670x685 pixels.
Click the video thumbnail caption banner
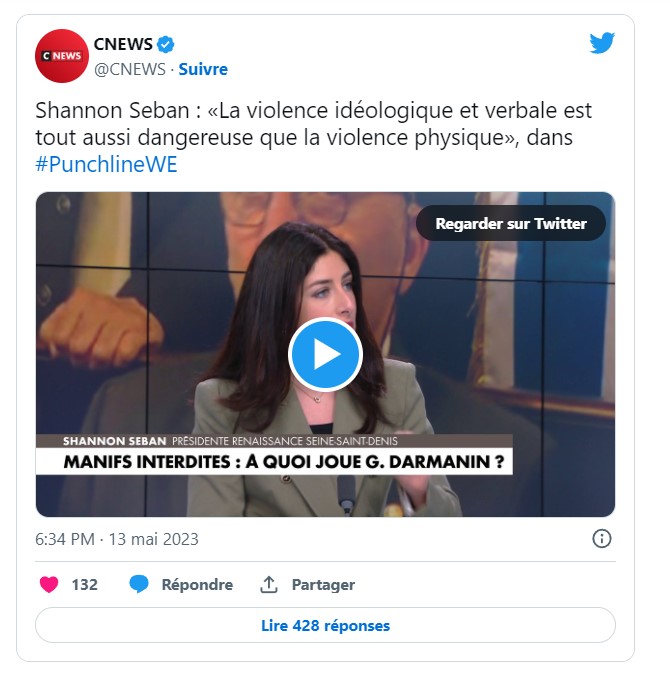[274, 454]
